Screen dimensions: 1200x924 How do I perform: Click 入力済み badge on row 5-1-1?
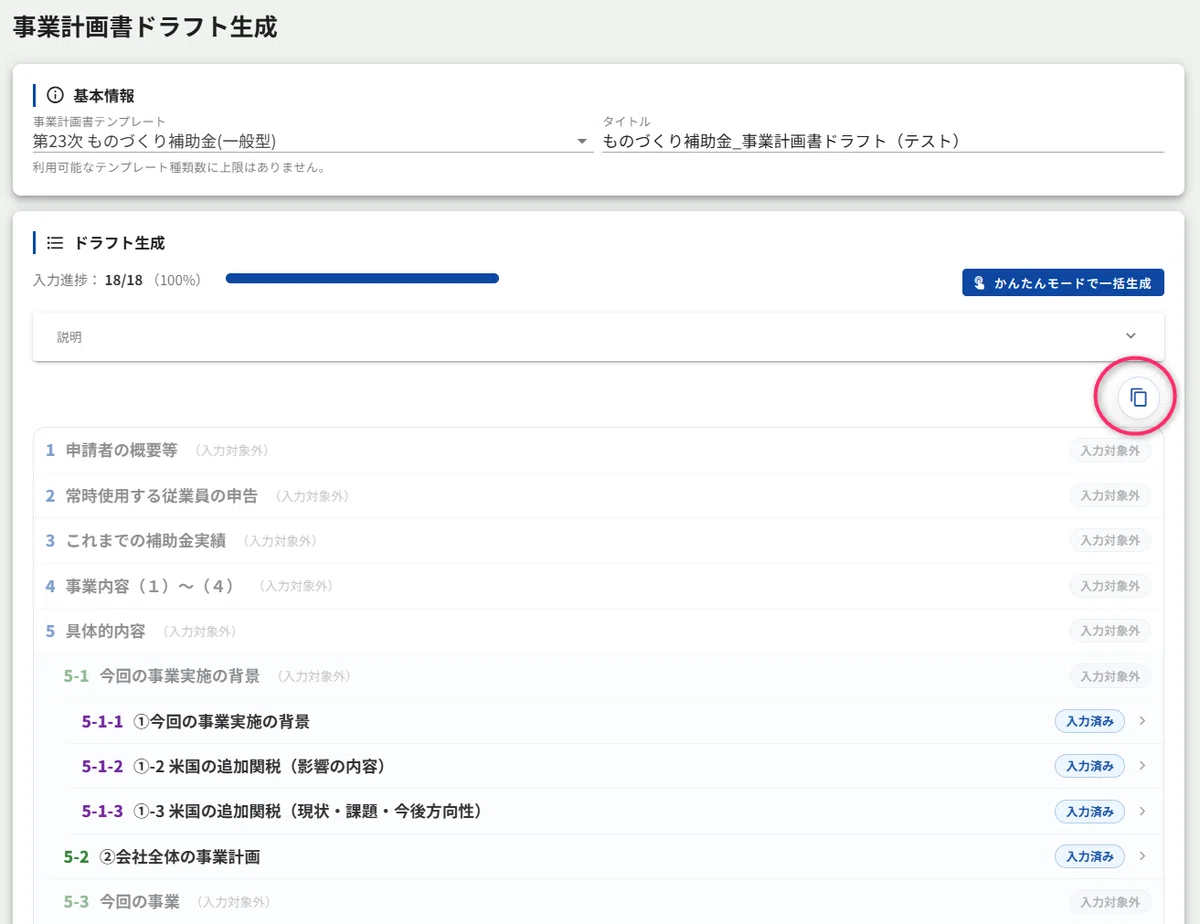coord(1090,721)
